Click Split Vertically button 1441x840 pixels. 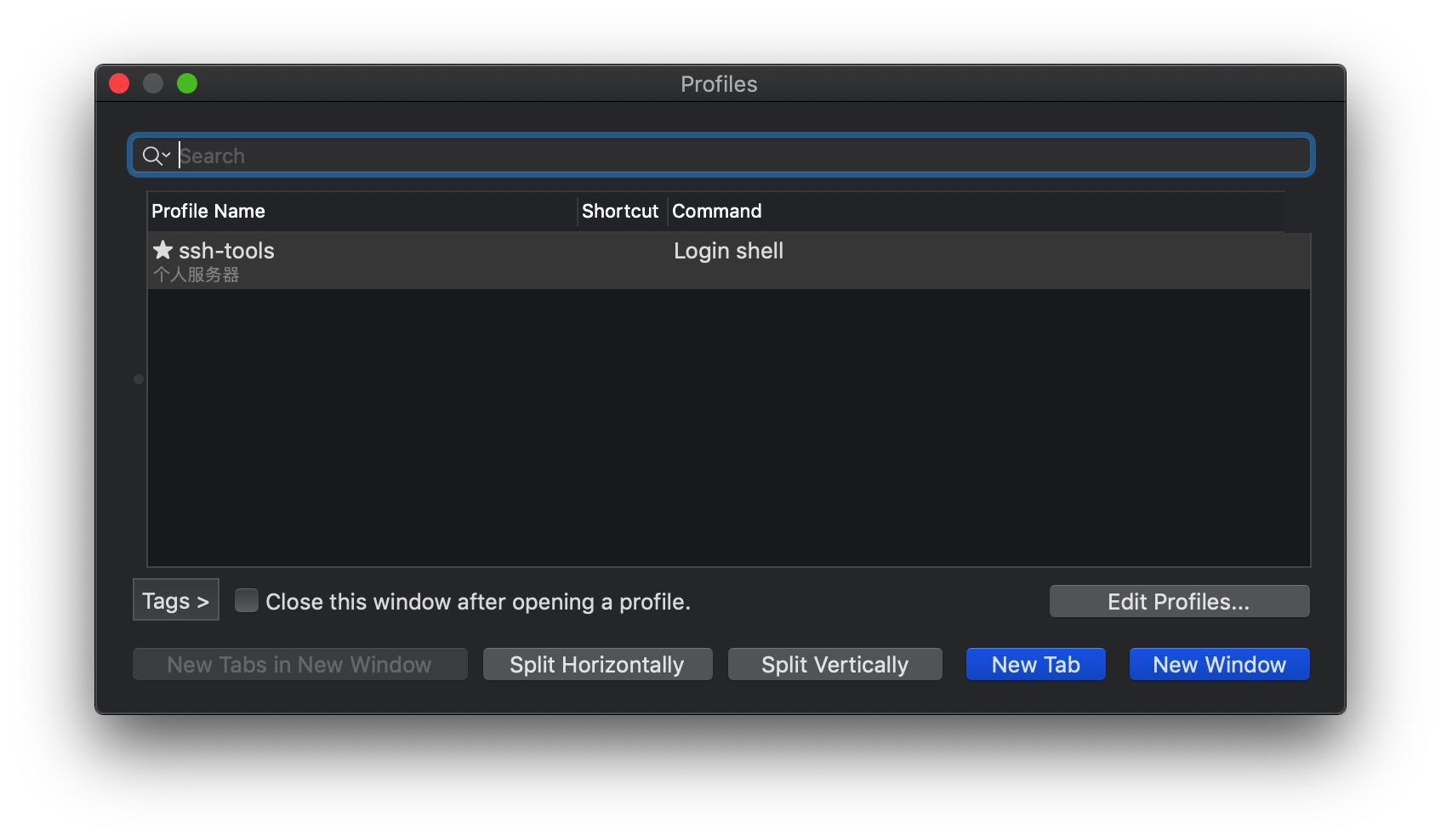tap(834, 664)
